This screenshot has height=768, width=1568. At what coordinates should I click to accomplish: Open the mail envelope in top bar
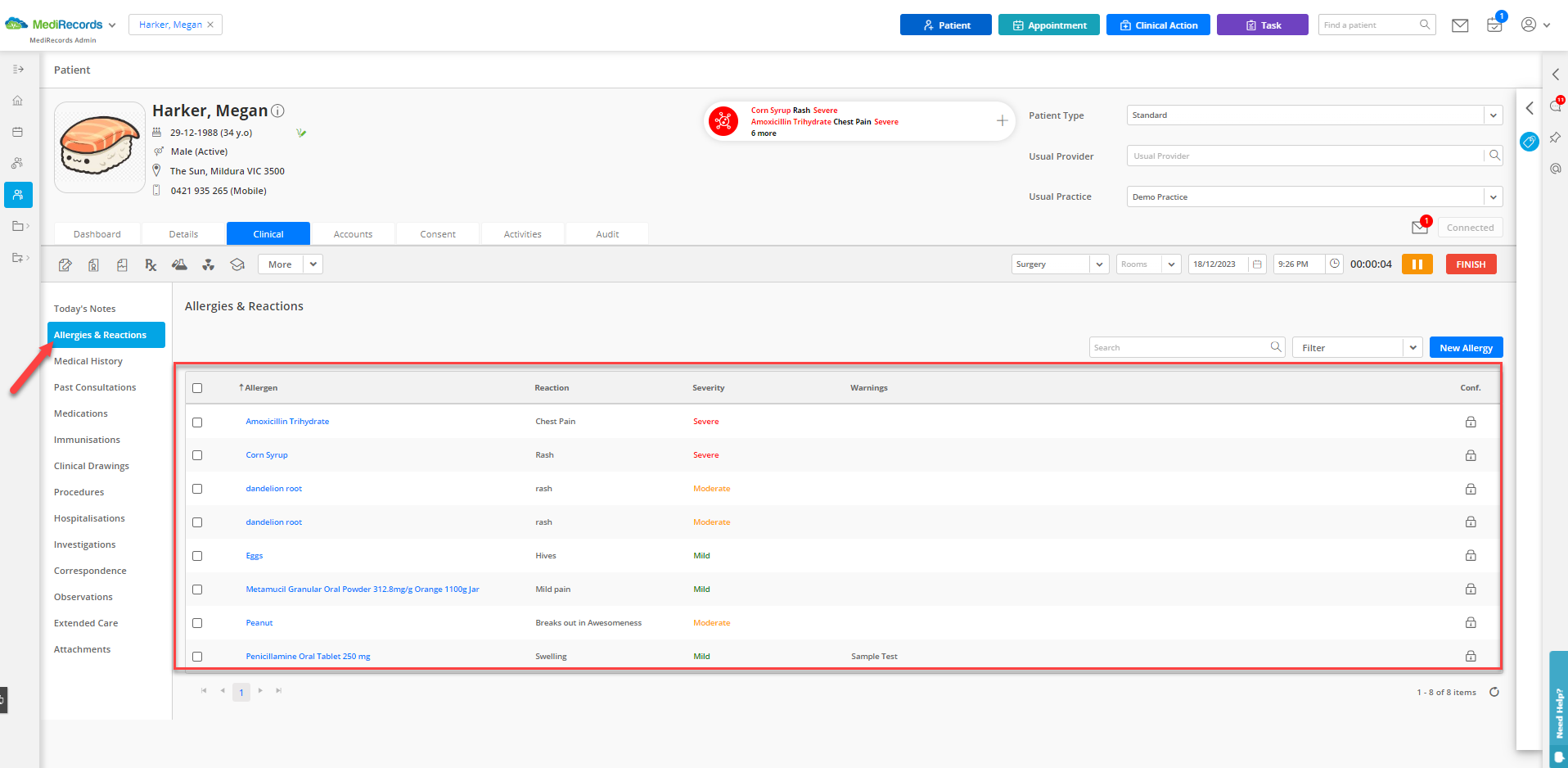(x=1460, y=25)
